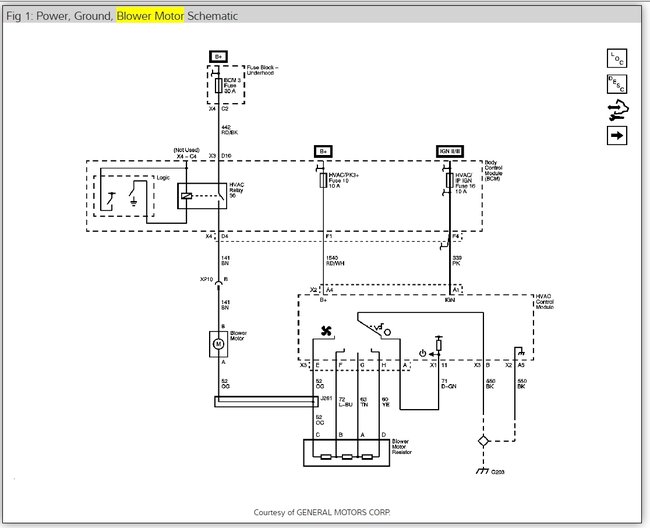This screenshot has width=650, height=528.
Task: Click the 'Blower Motor Resistor' label
Action: point(401,447)
